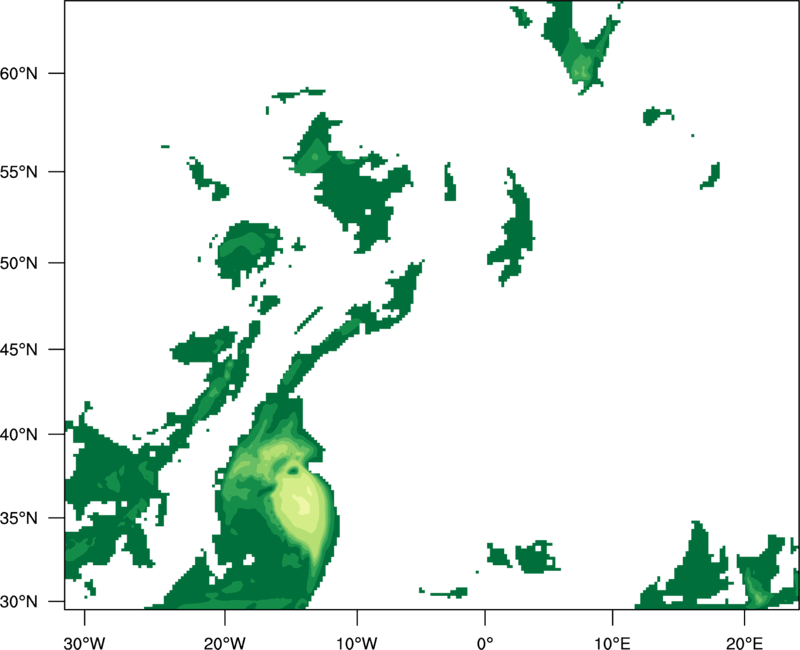Click the 45°N latitude label
This screenshot has height=650, width=800.
coord(19,350)
